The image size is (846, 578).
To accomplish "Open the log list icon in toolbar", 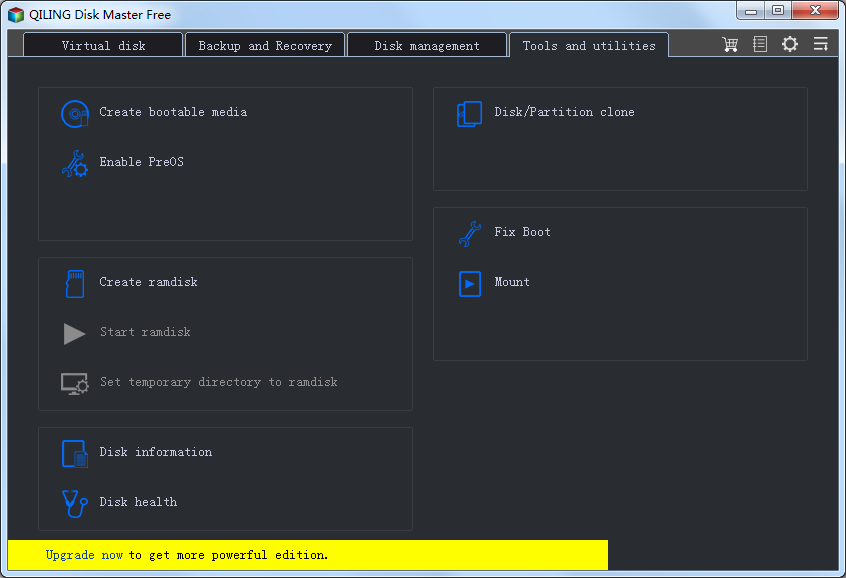I will coord(760,44).
